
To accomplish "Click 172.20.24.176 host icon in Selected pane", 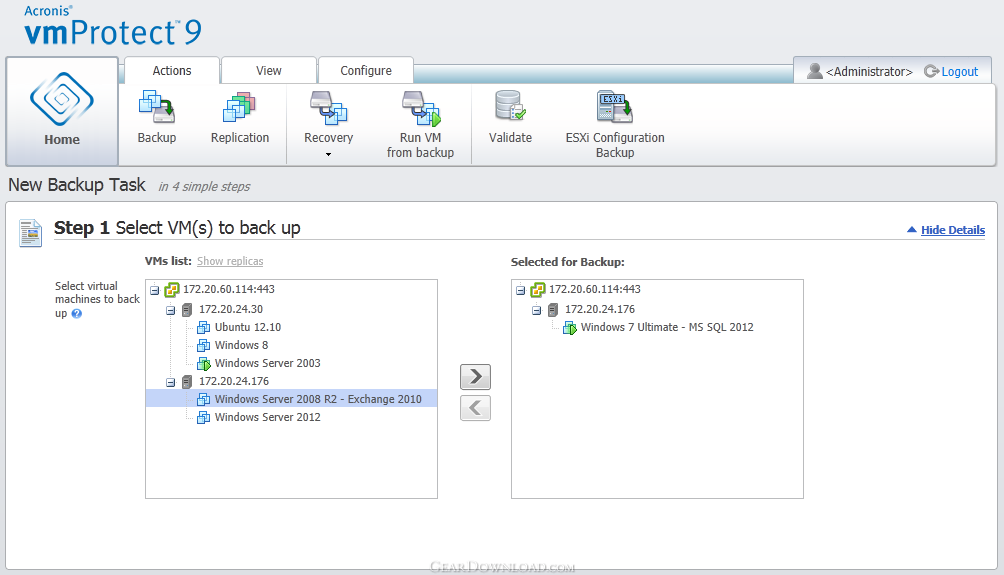I will [x=553, y=310].
